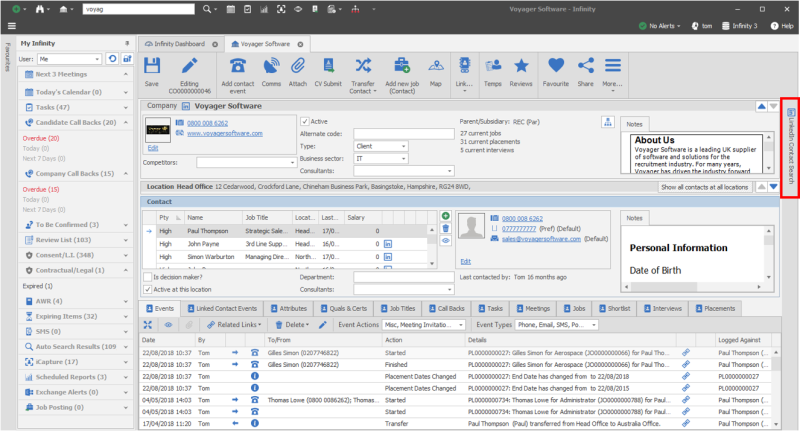Open the Call Backs tab

click(x=450, y=309)
